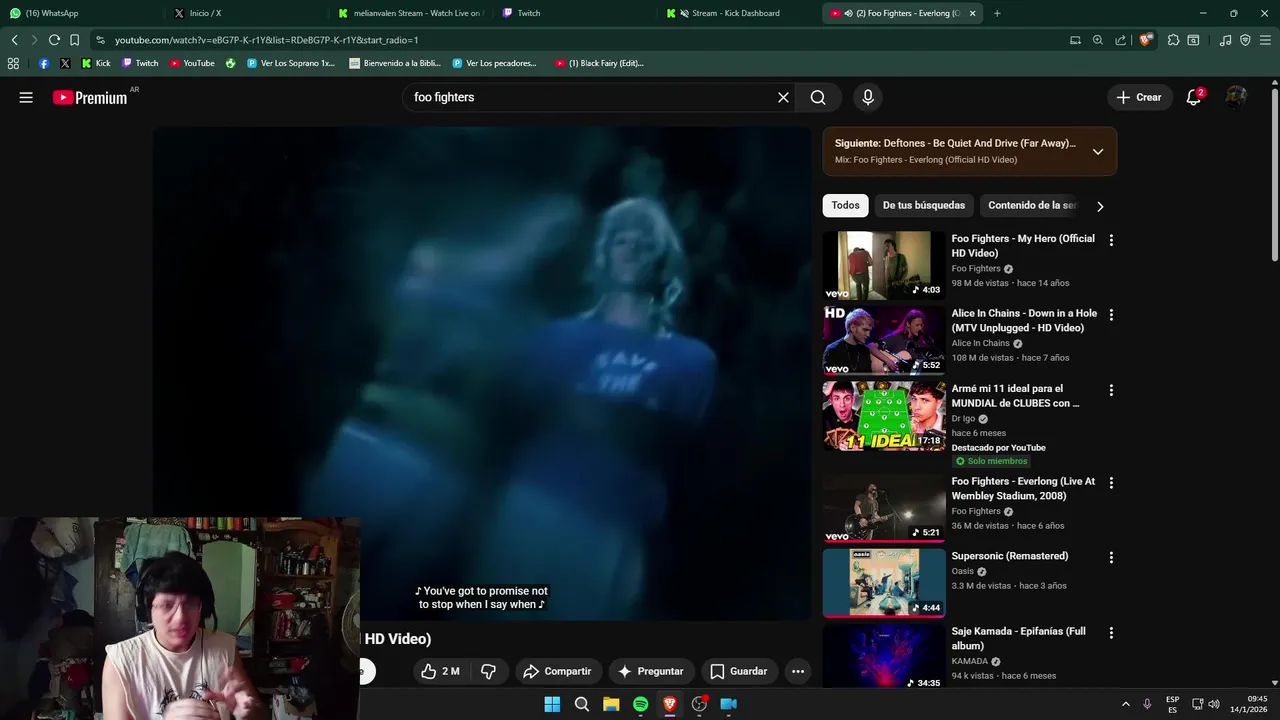Open the Kick bookmark

click(95, 63)
